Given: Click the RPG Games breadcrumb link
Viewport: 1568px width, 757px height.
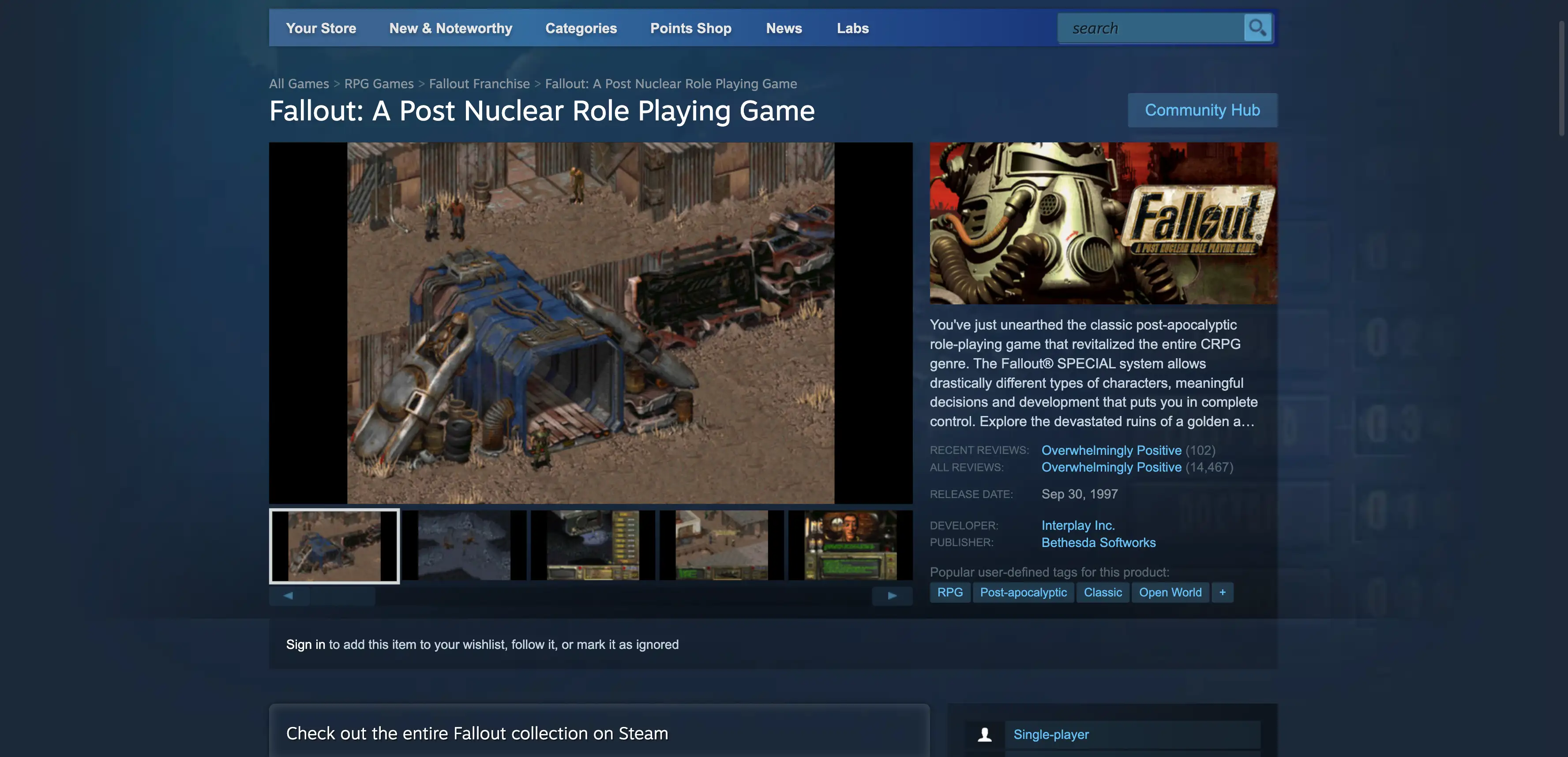Looking at the screenshot, I should tap(379, 83).
